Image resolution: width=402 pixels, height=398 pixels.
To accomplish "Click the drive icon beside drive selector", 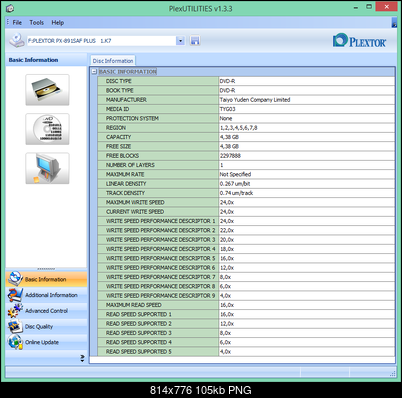I will [x=16, y=41].
